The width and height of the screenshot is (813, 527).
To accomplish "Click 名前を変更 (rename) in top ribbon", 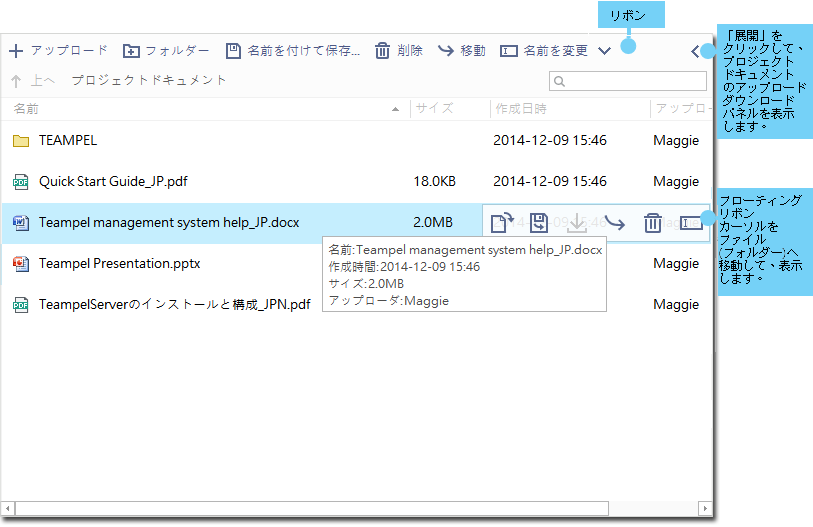I will point(544,50).
